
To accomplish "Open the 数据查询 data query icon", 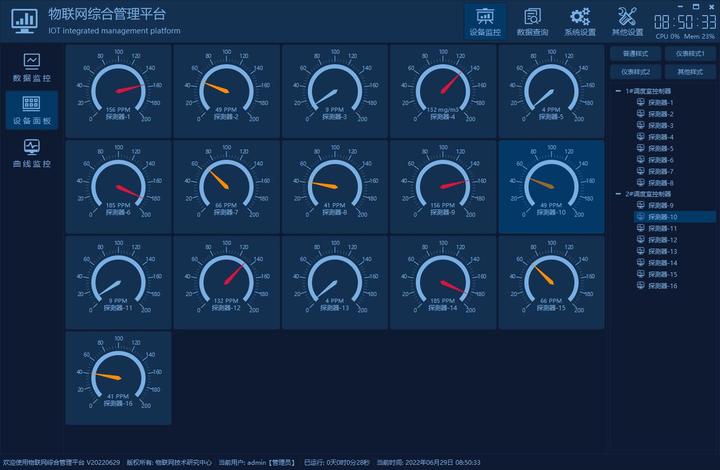I will tap(532, 17).
